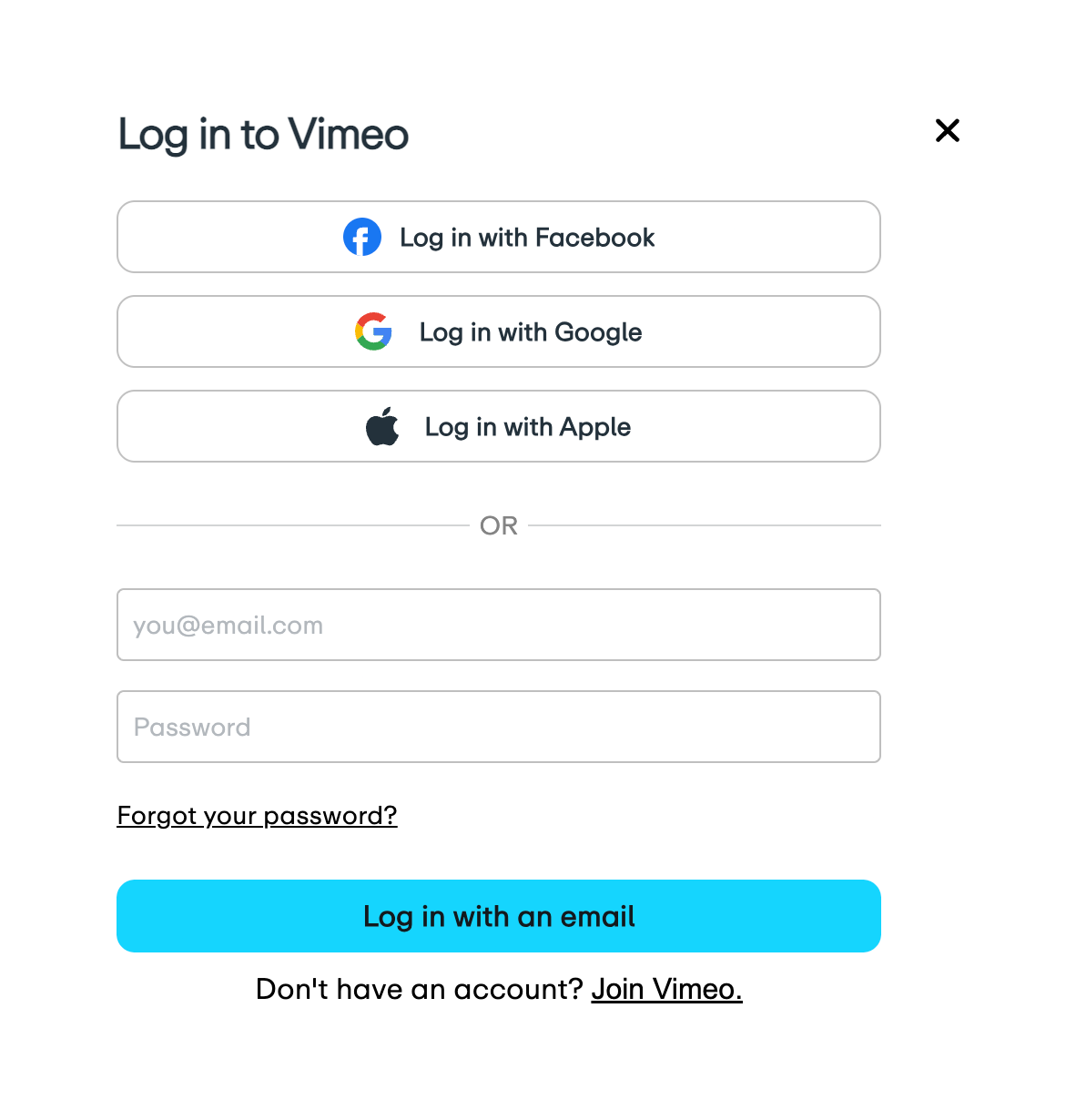Click the Log in to Vimeo heading

263,135
